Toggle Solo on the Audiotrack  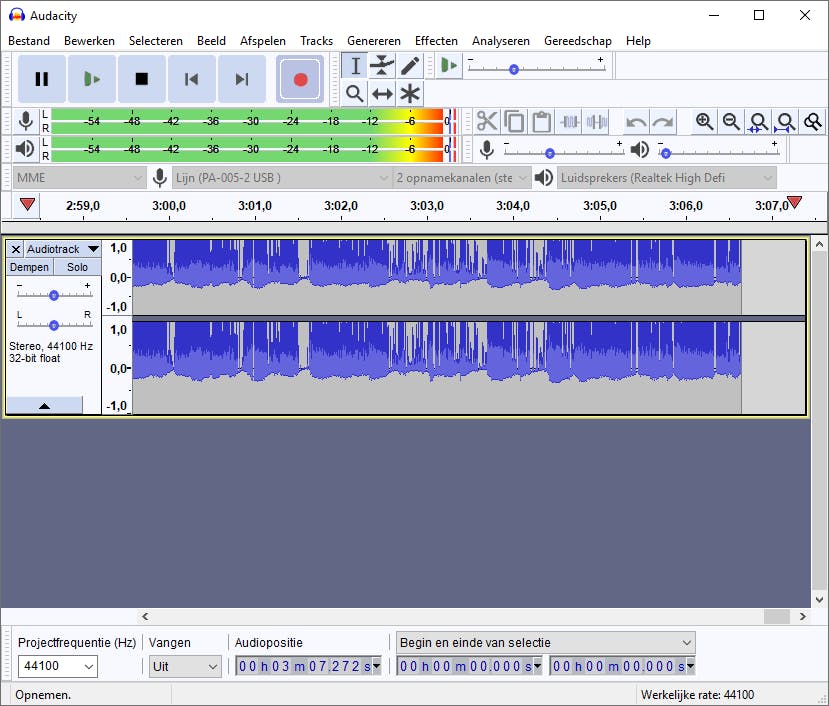point(77,267)
